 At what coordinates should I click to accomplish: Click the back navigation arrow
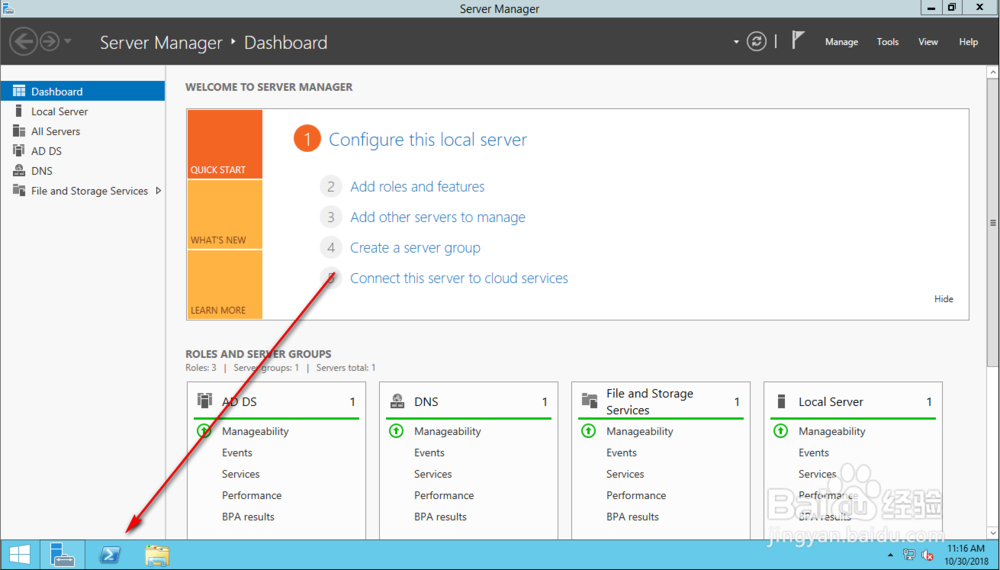coord(23,42)
